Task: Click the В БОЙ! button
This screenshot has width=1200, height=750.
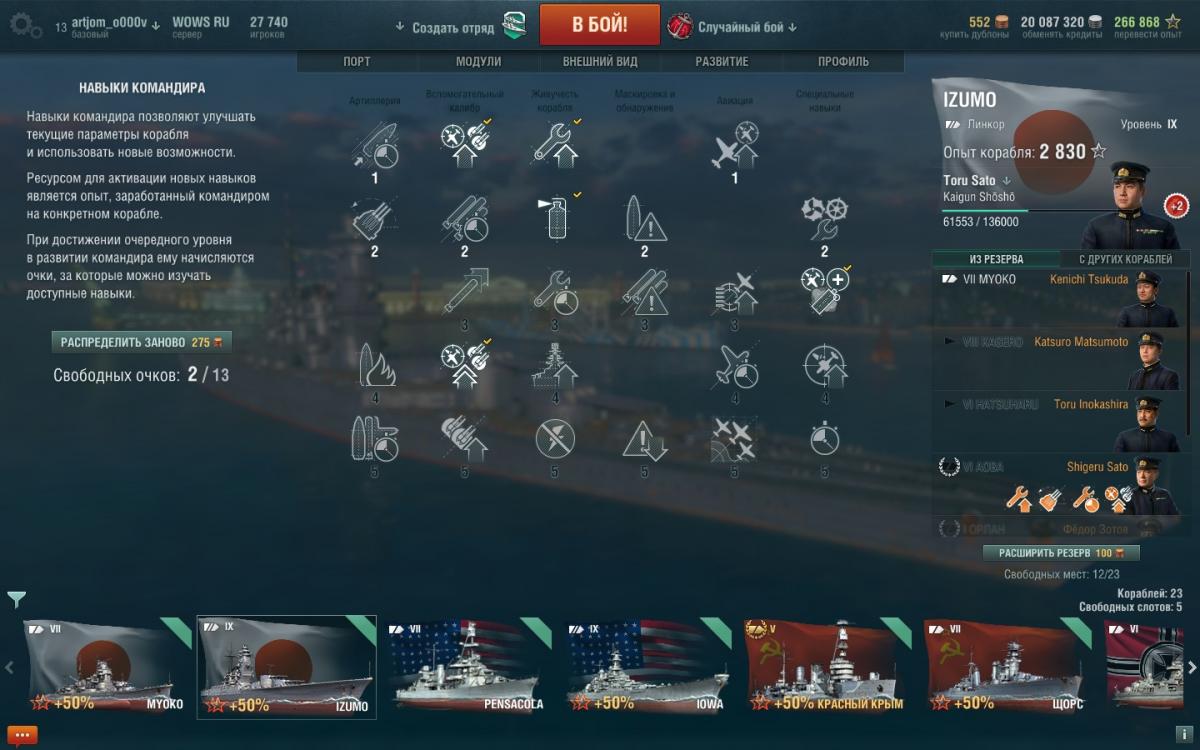Action: click(x=600, y=25)
